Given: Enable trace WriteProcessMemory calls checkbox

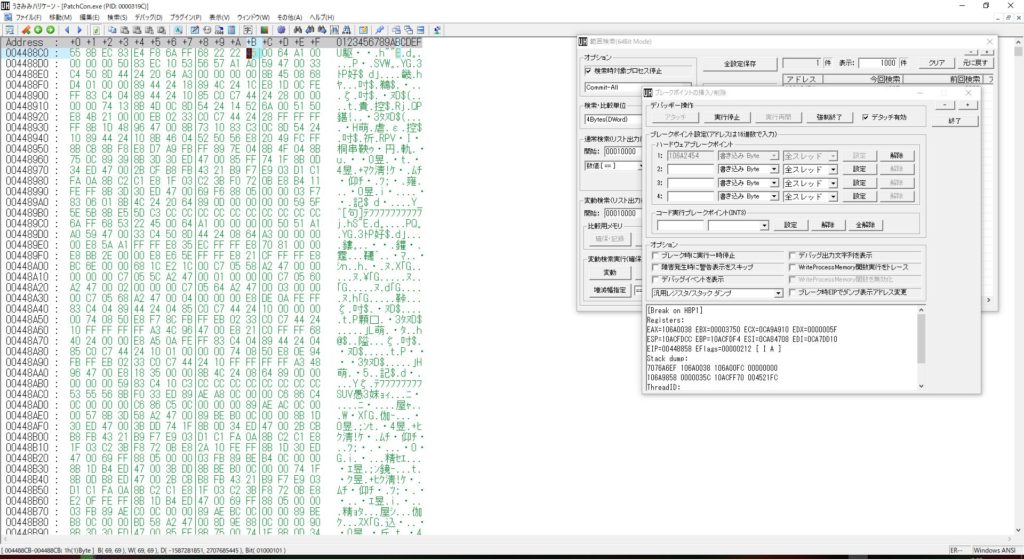Looking at the screenshot, I should [793, 267].
